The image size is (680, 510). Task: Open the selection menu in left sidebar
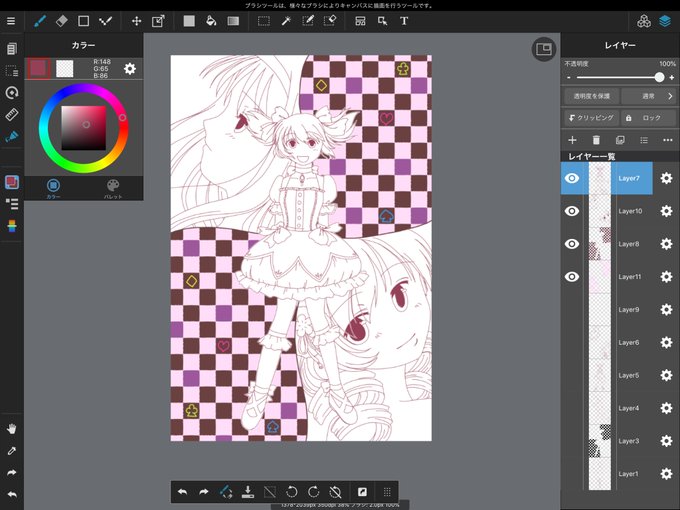(12, 71)
